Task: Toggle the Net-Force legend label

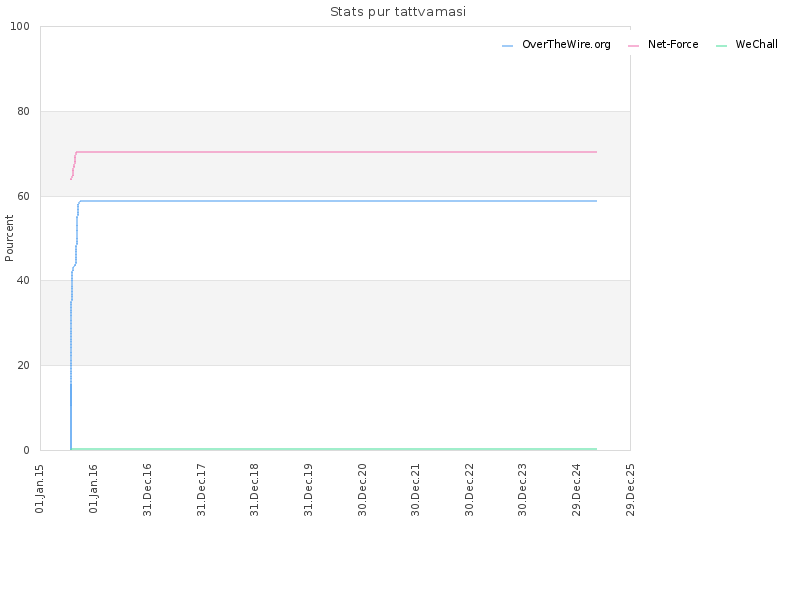Action: [673, 44]
